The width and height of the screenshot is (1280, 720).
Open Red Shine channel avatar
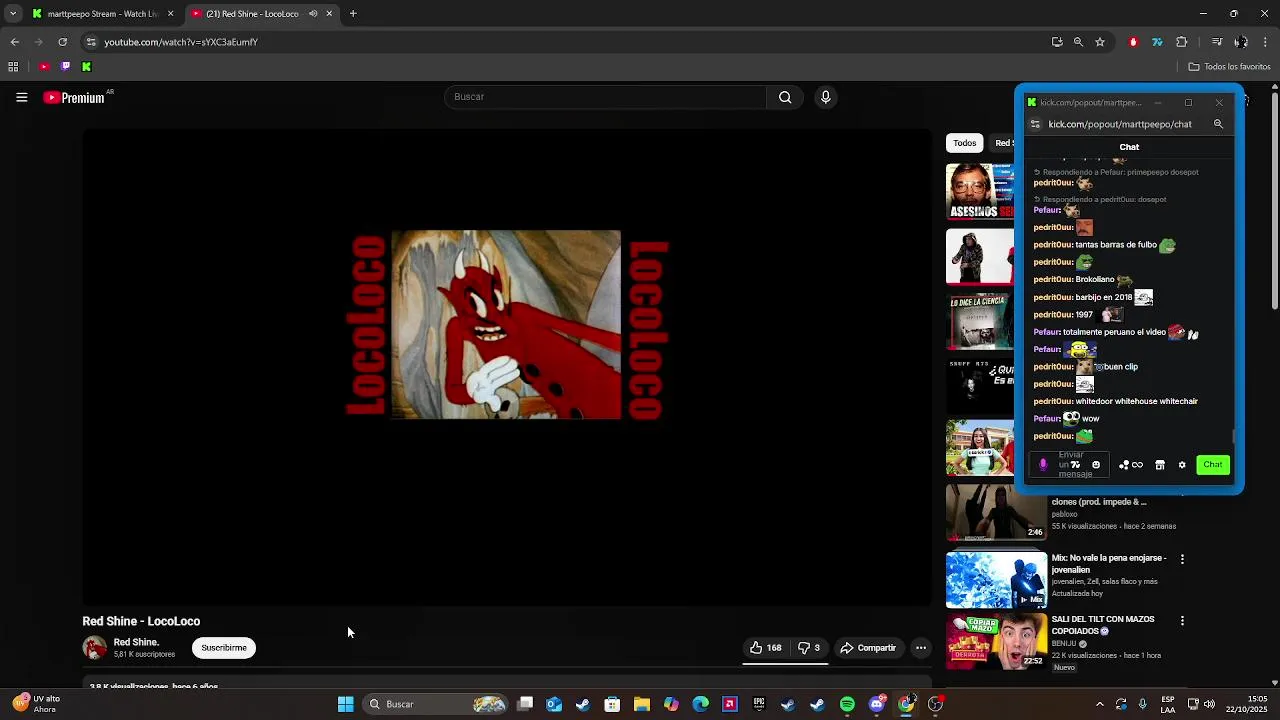[95, 648]
